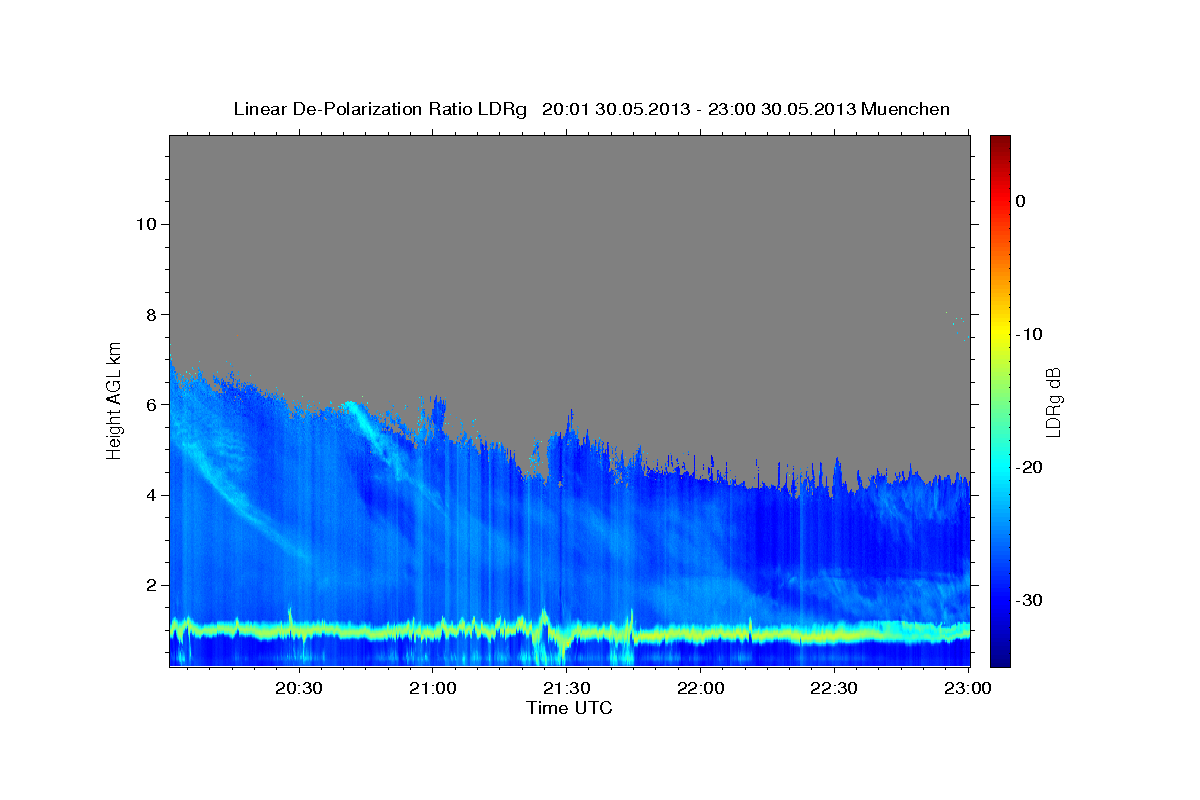
Task: Click the colorbar value -30
Action: (x=1030, y=600)
